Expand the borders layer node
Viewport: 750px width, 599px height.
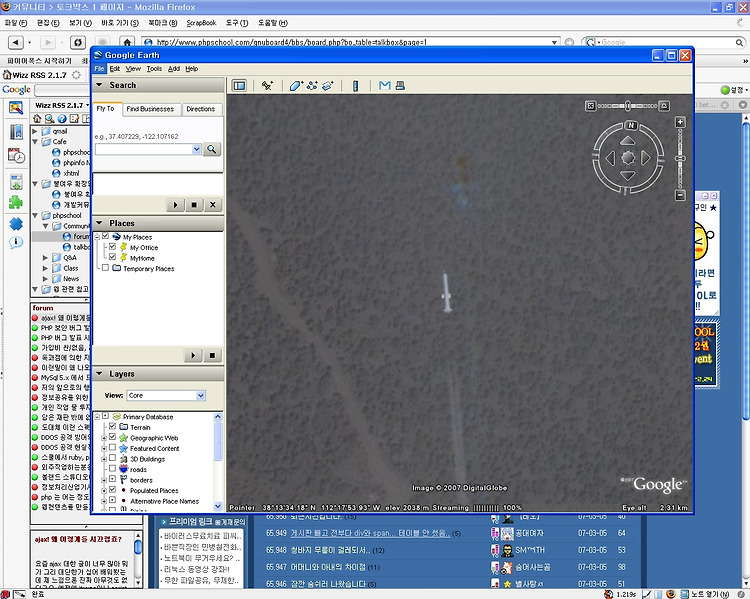[x=104, y=480]
